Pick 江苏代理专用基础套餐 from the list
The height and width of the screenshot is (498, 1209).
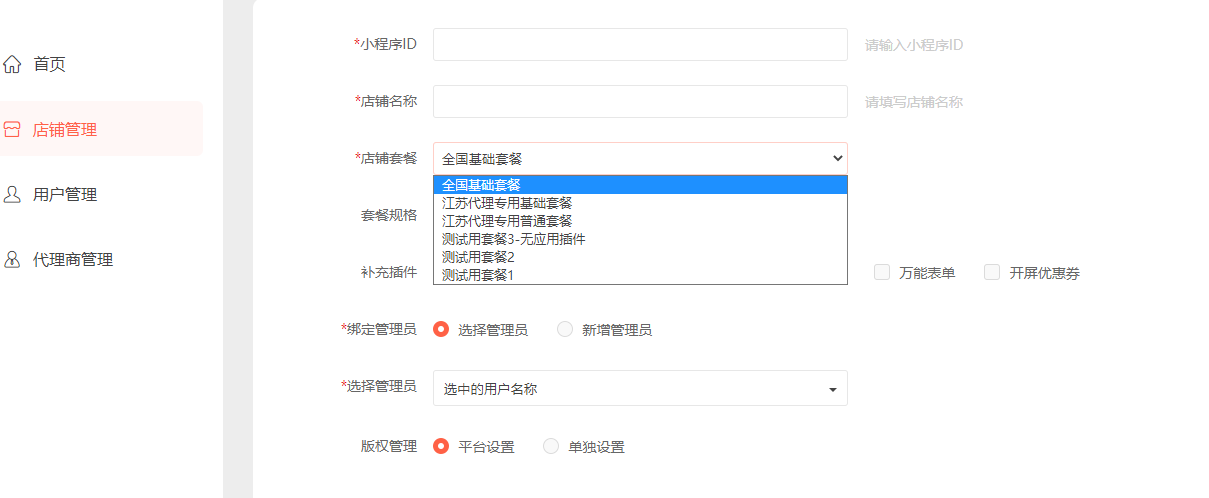(640, 203)
